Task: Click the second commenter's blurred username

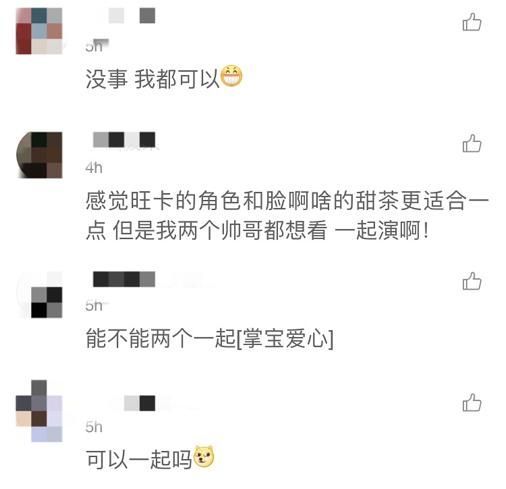Action: click(x=124, y=140)
